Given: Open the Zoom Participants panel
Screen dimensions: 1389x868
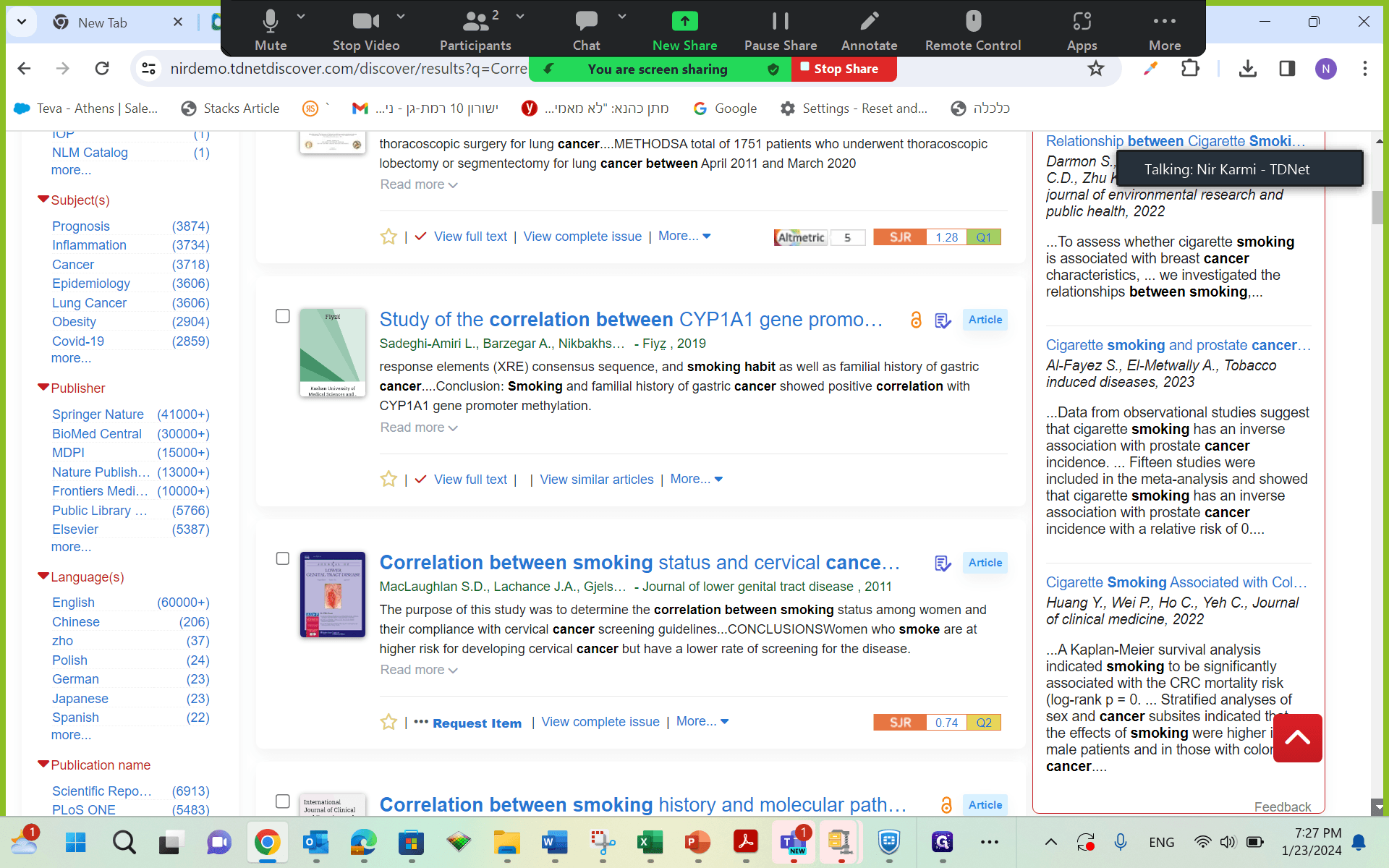Looking at the screenshot, I should (x=475, y=30).
